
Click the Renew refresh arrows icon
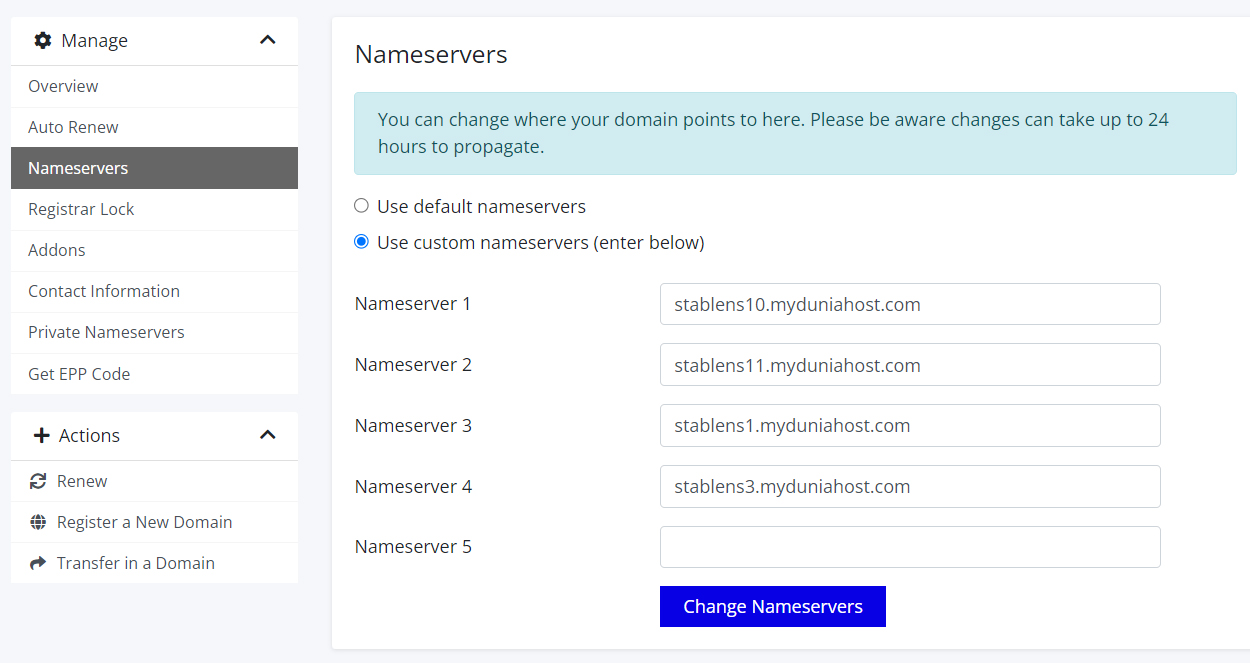[x=38, y=481]
